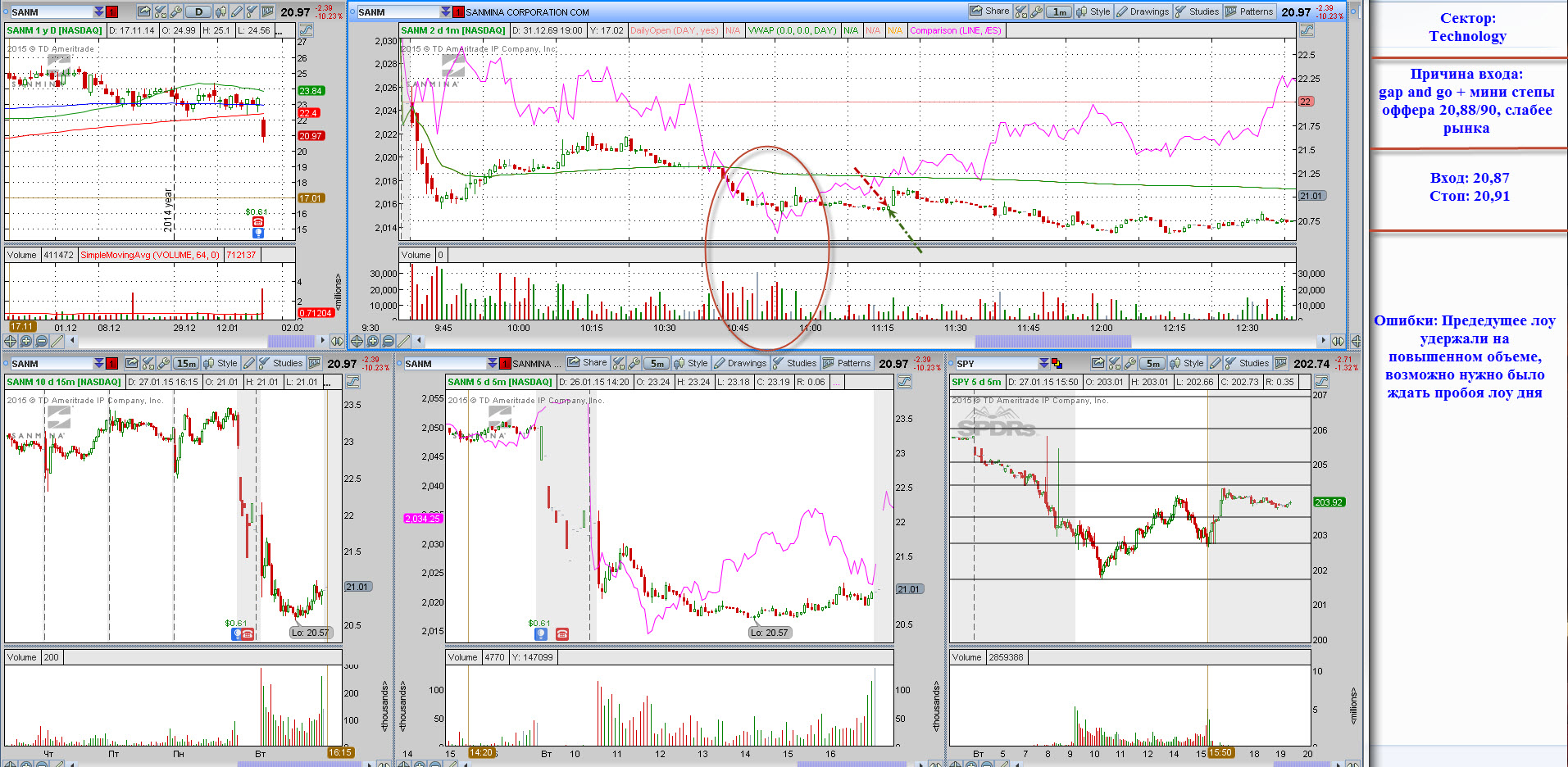Click Edit Studies icon on 1m chart
The height and width of the screenshot is (767, 1568).
coord(1021,11)
